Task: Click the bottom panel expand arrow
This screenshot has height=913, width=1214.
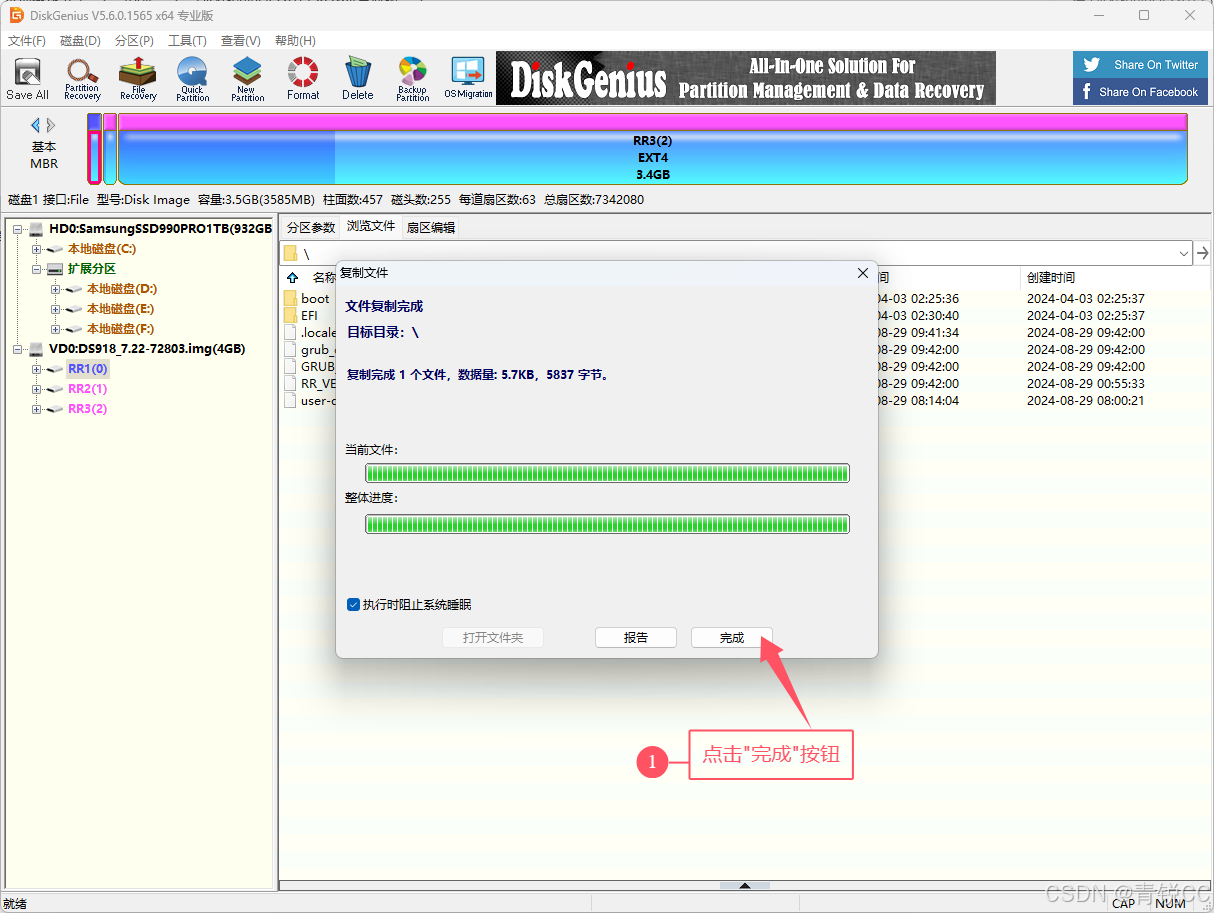Action: [x=745, y=885]
